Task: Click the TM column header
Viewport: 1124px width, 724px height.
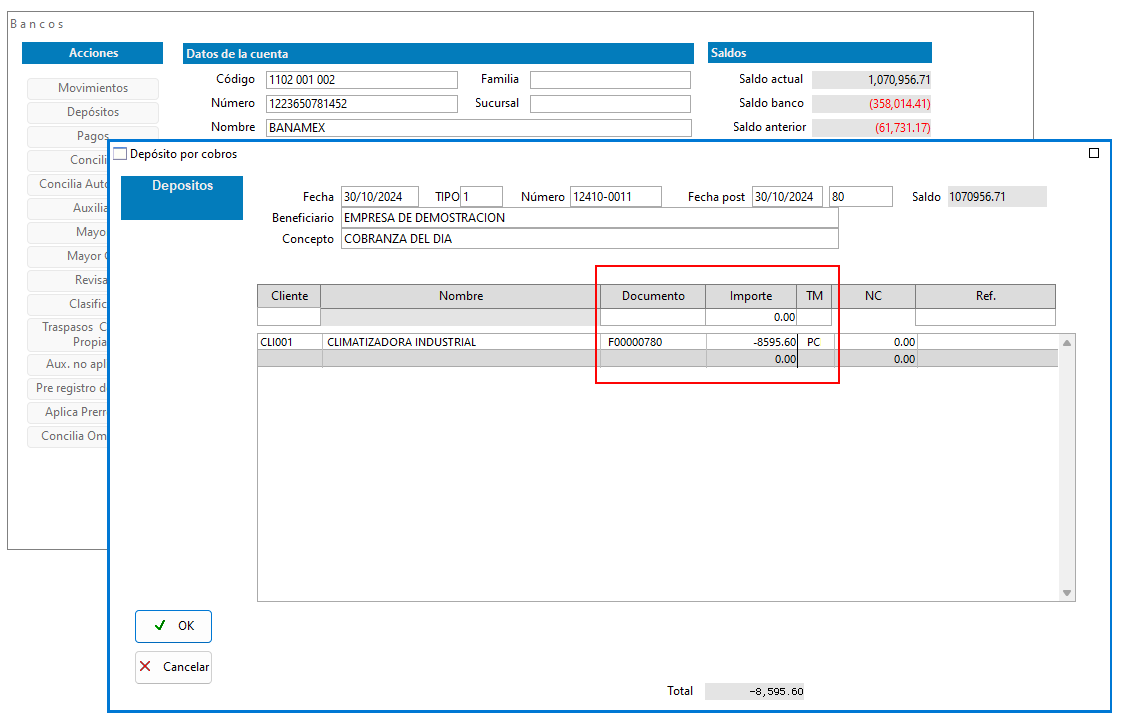Action: (814, 296)
